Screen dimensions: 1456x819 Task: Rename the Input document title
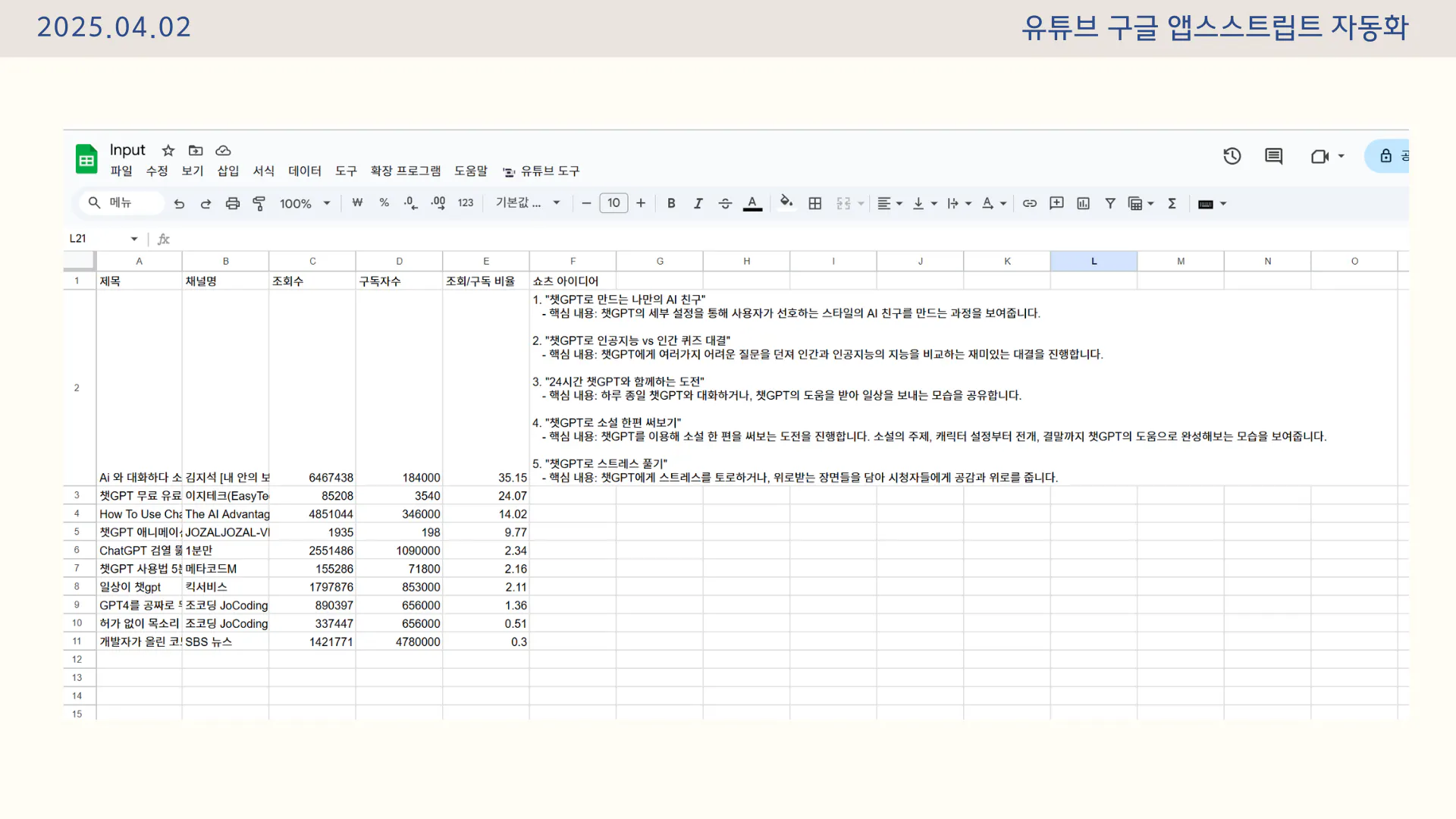point(127,150)
